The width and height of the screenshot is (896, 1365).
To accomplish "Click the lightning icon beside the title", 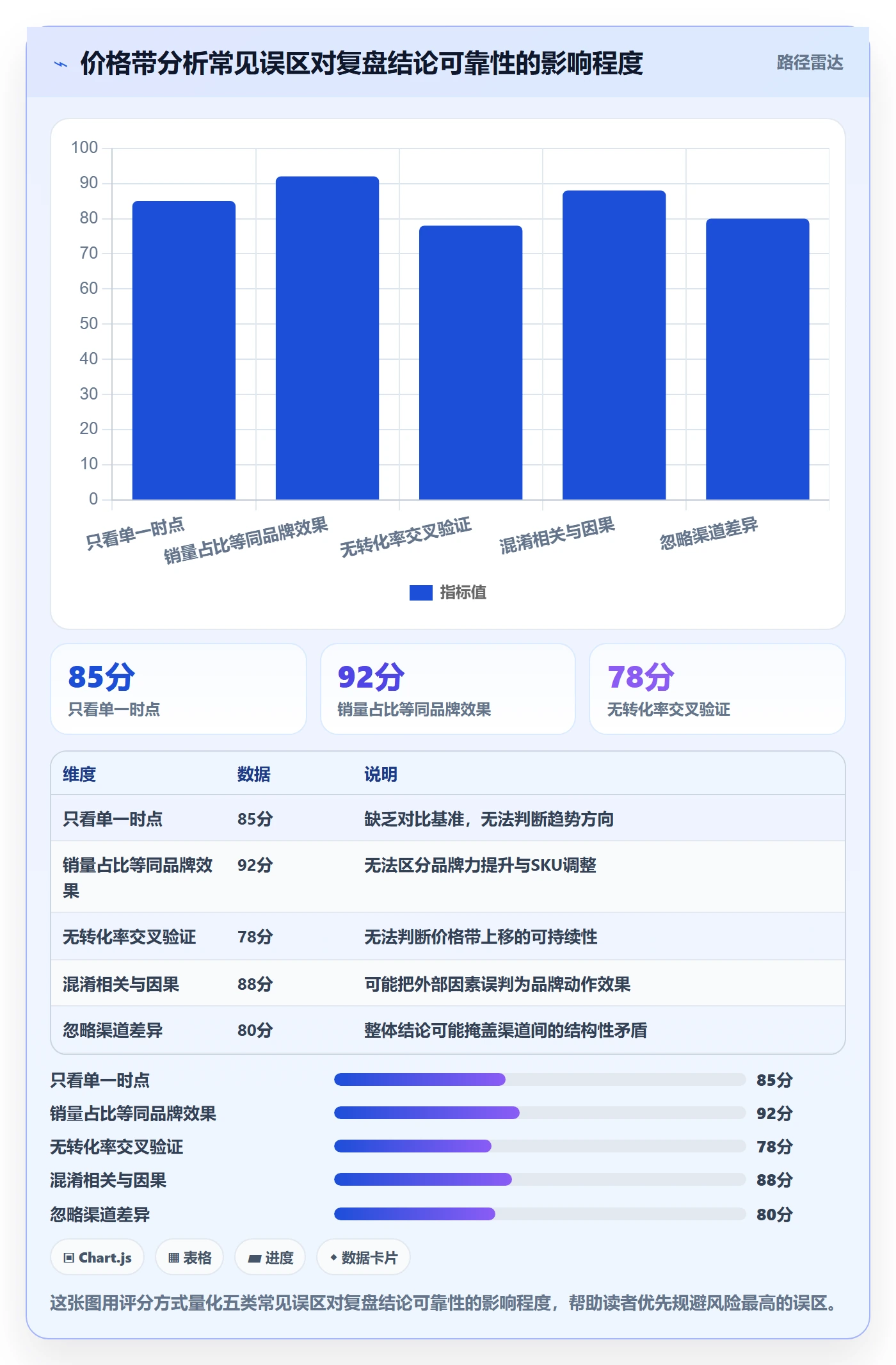I will [61, 64].
